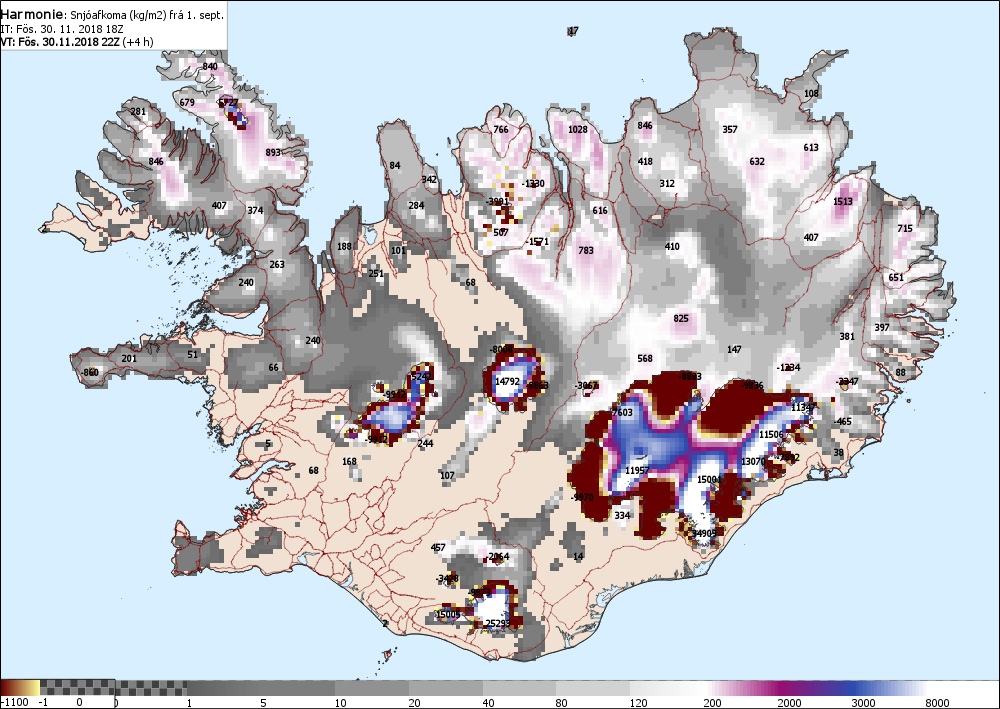Click the VT valid time 22Z line
This screenshot has height=709, width=1000.
[x=77, y=42]
